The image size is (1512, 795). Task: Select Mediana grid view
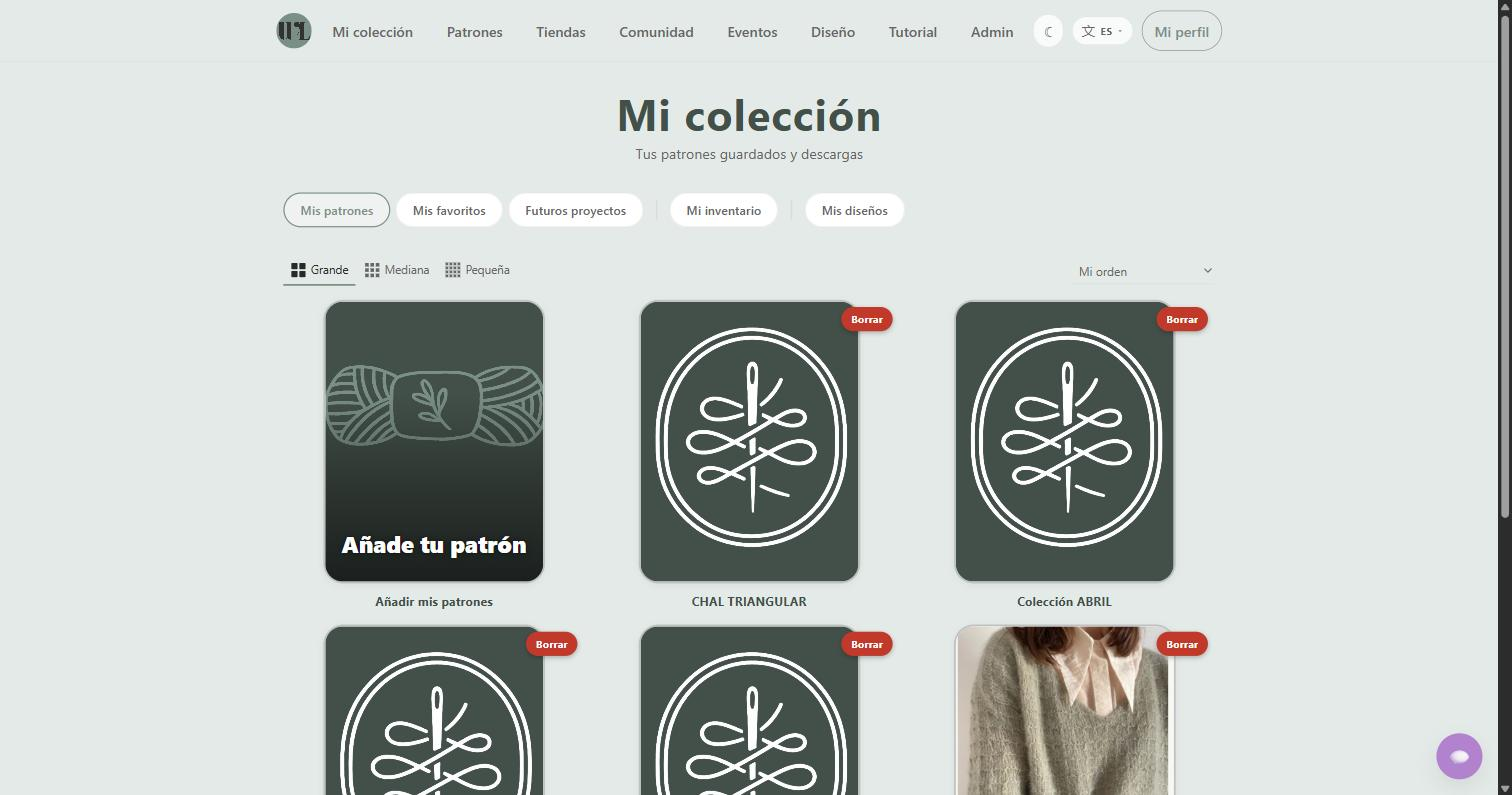click(397, 270)
